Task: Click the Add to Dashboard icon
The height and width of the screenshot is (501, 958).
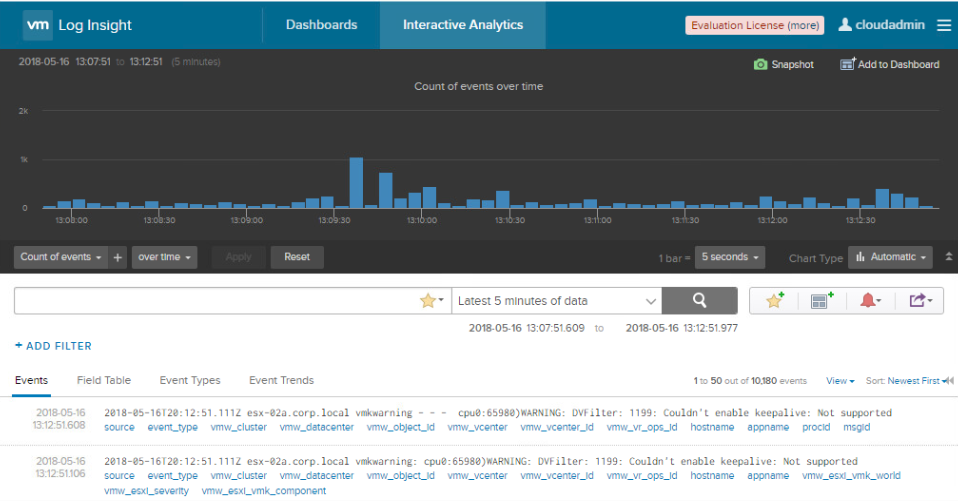Action: 847,64
